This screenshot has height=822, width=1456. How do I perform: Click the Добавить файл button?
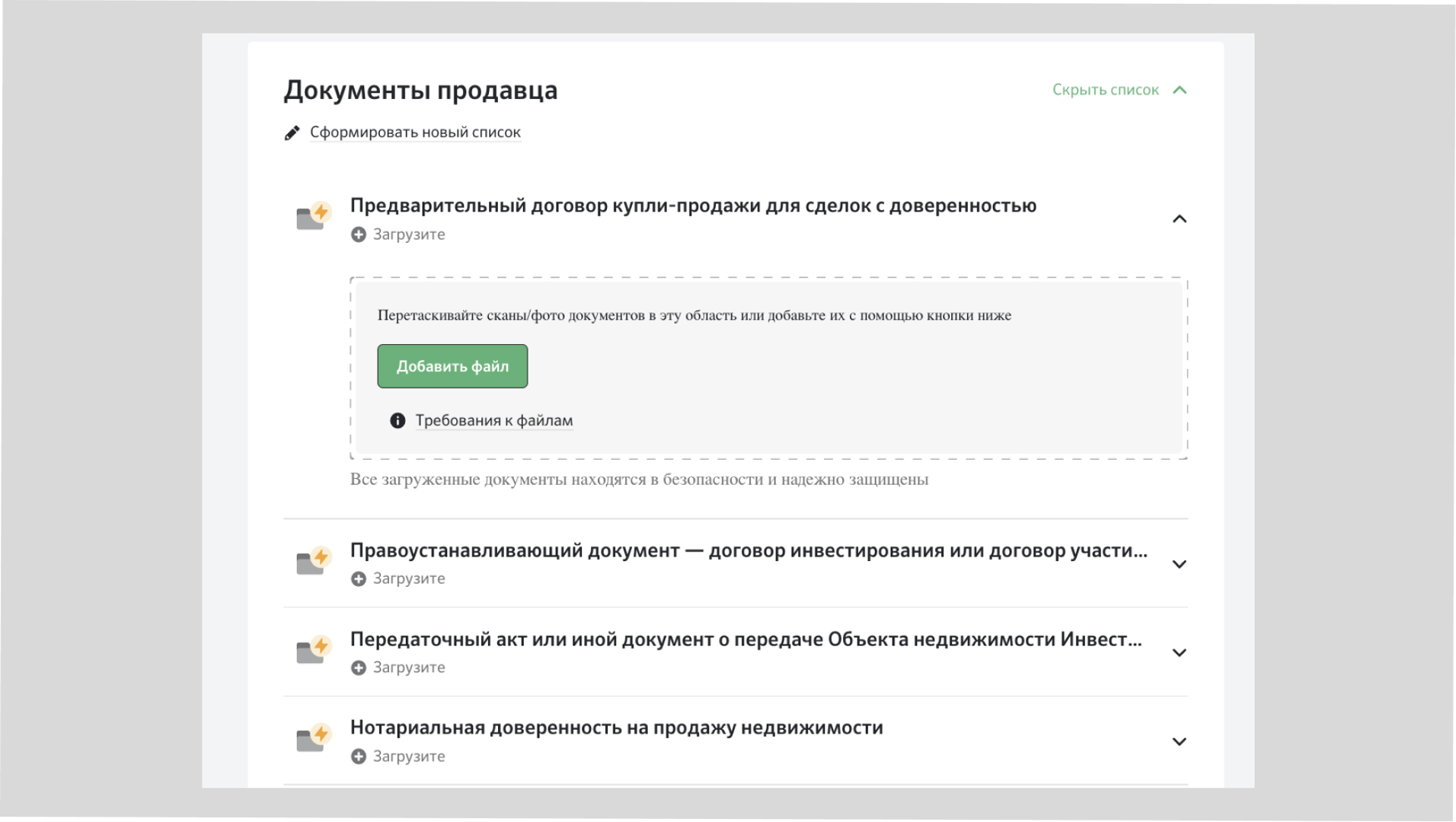coord(452,366)
